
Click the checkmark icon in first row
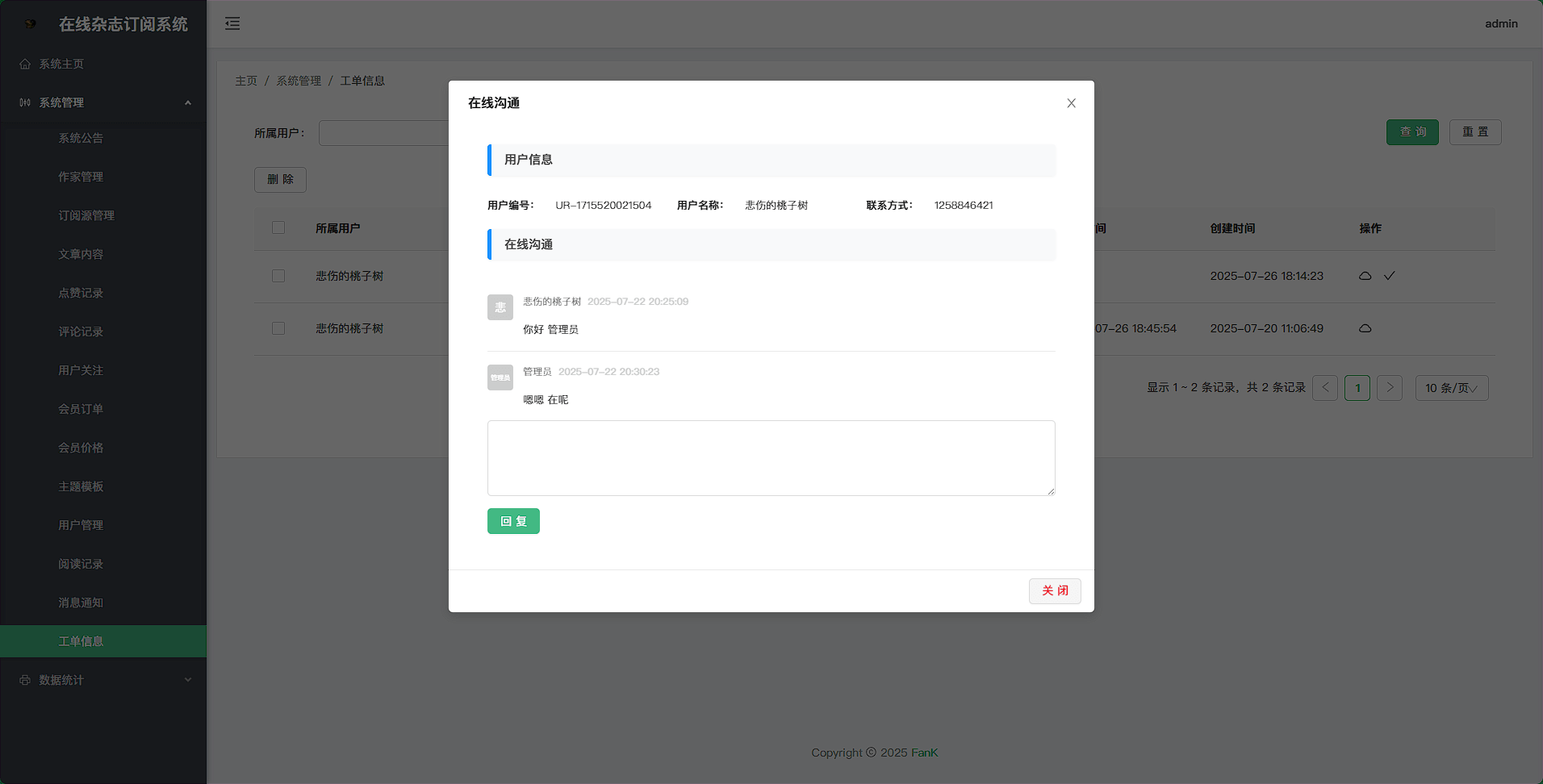pyautogui.click(x=1389, y=276)
